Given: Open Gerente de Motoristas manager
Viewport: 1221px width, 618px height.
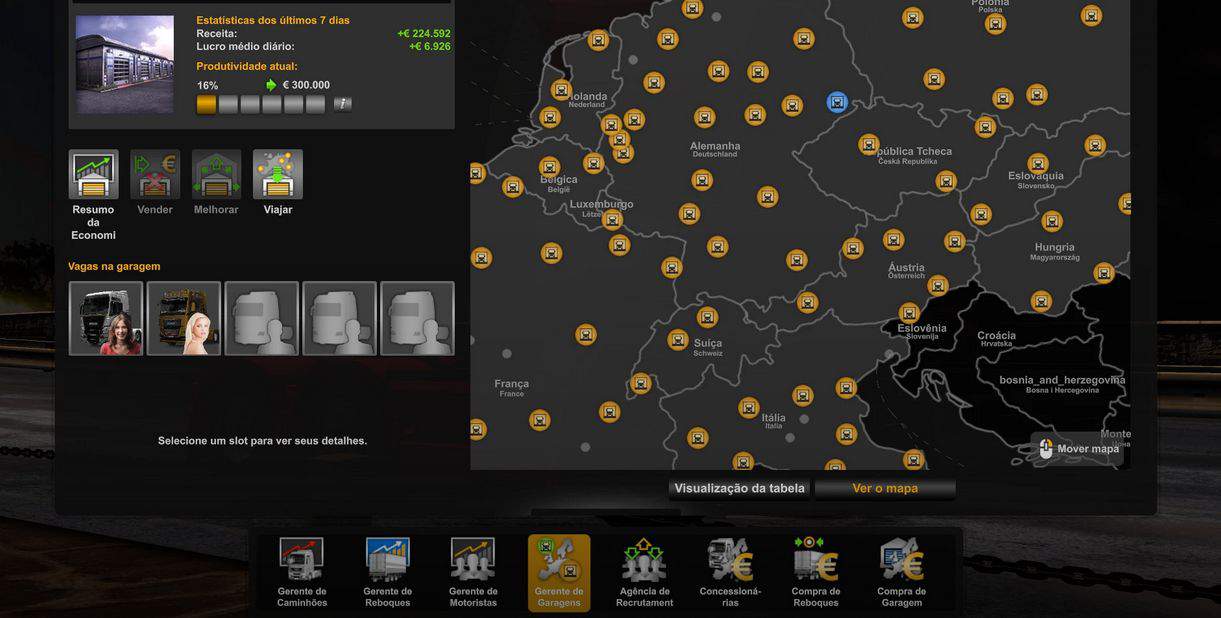Looking at the screenshot, I should click(x=473, y=572).
